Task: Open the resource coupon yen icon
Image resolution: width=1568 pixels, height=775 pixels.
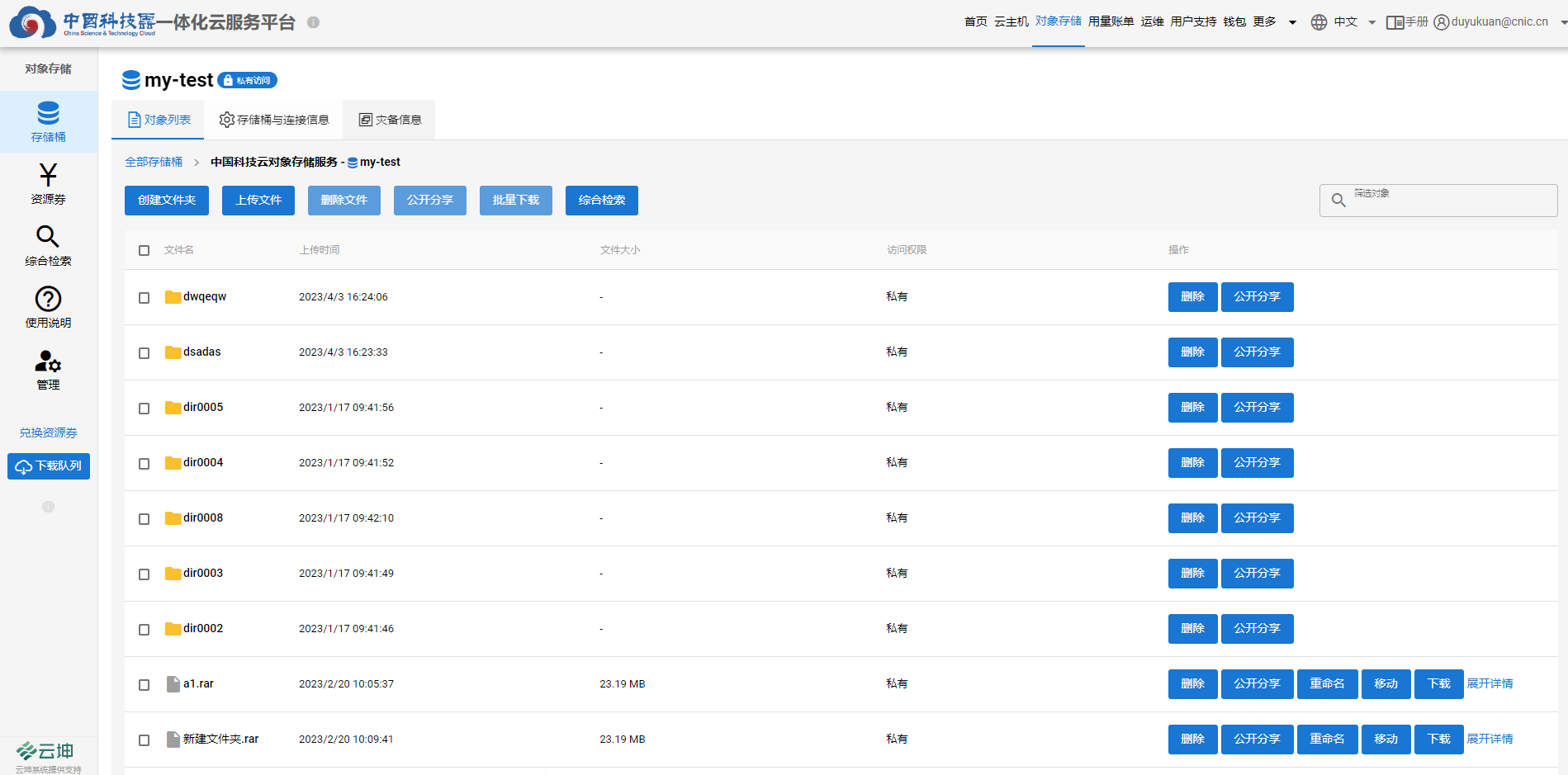Action: (48, 175)
